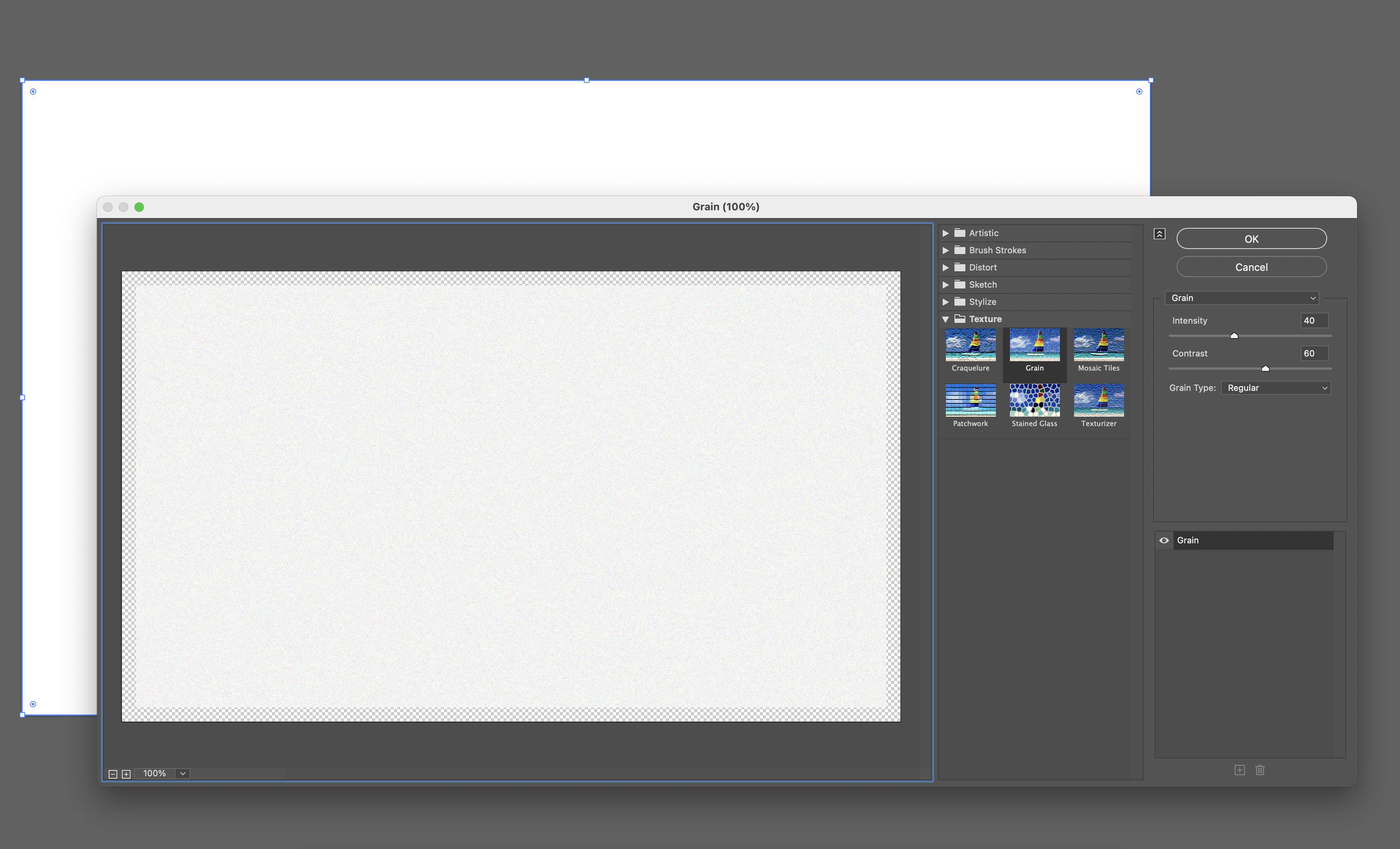Viewport: 1400px width, 849px height.
Task: Open the Grain Type dropdown
Action: click(1276, 388)
